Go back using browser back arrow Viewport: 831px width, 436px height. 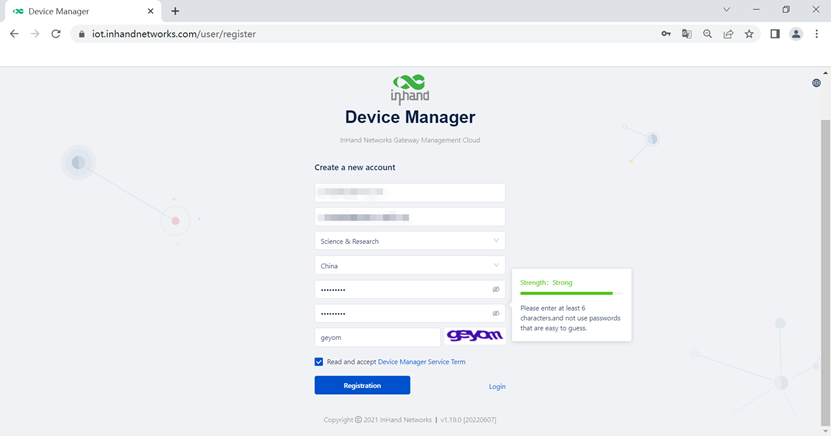[x=14, y=34]
